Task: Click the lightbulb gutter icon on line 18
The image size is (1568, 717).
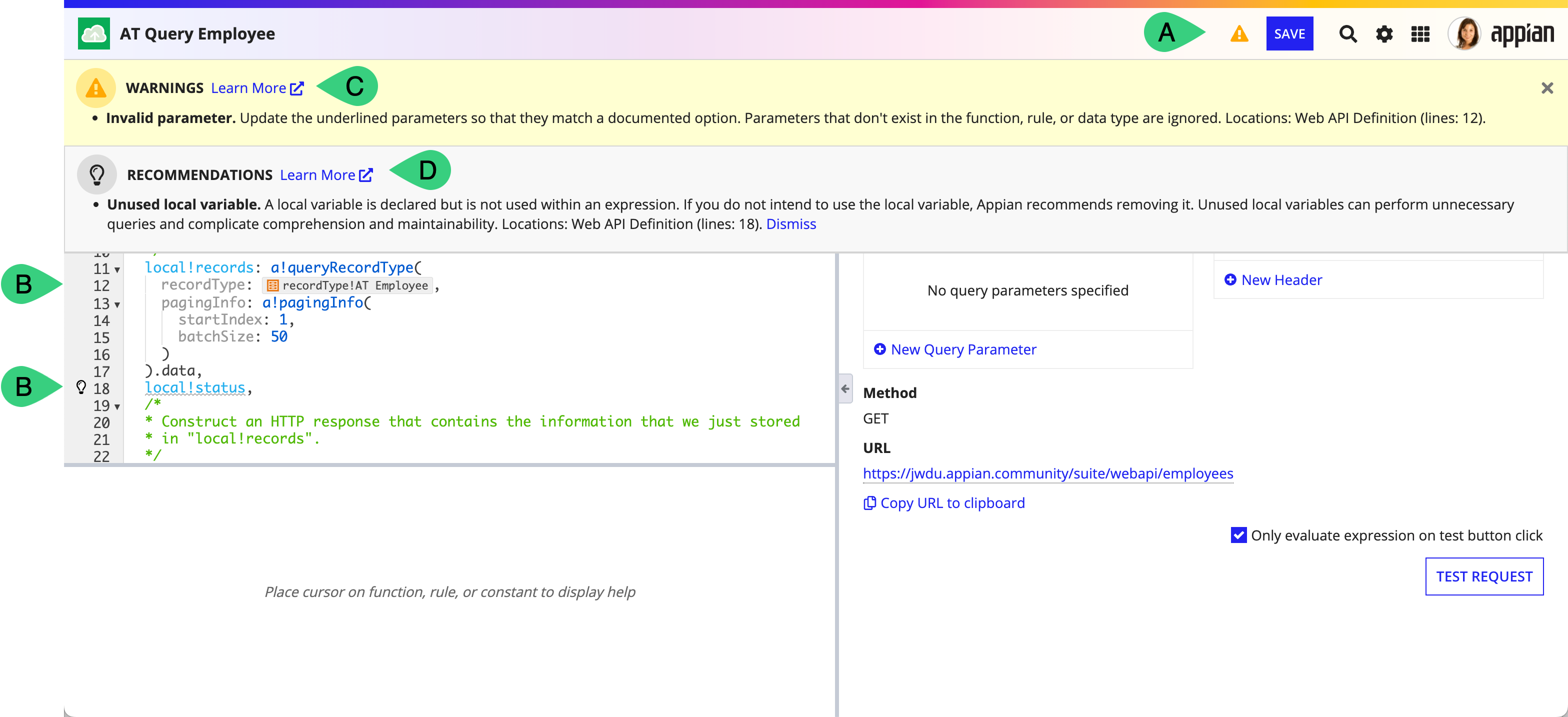Action: (81, 387)
